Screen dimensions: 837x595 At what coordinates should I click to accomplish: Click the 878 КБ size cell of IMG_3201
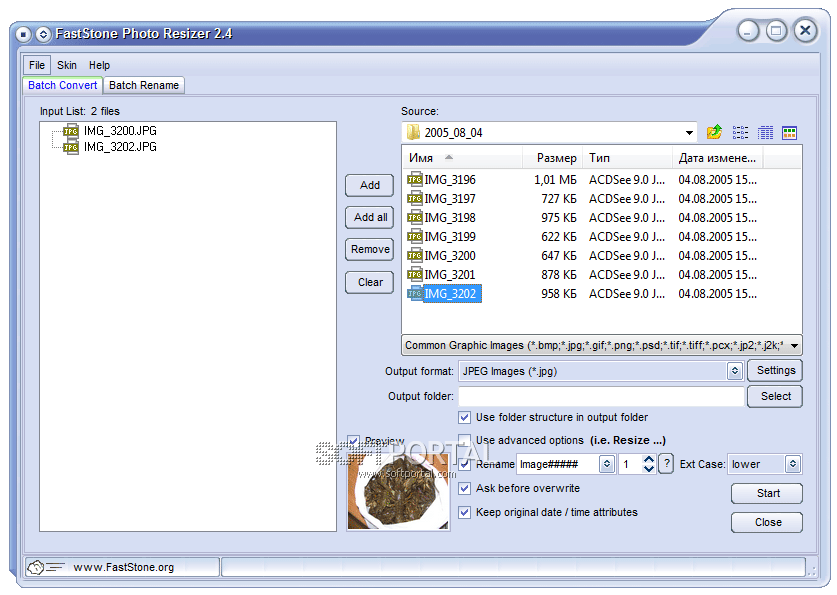tap(559, 275)
